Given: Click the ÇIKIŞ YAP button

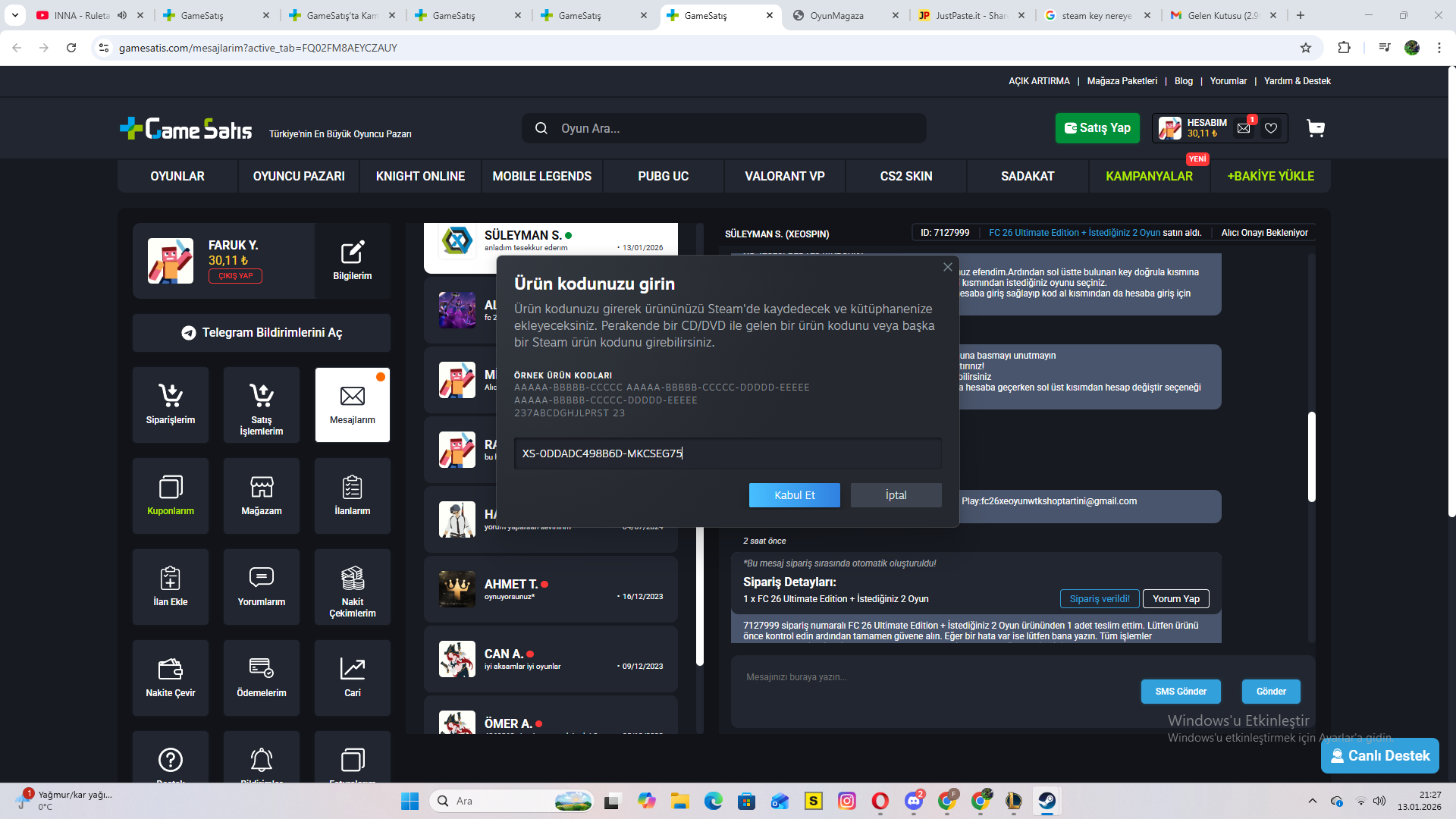Looking at the screenshot, I should click(236, 276).
